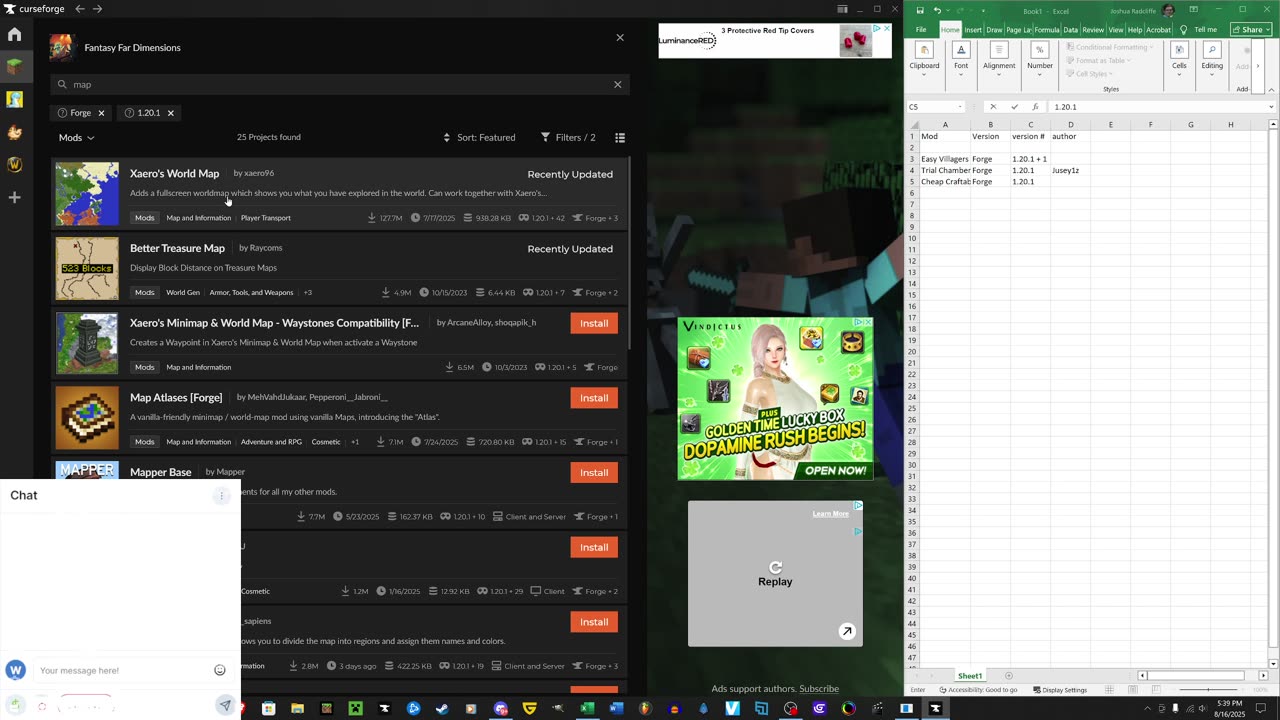This screenshot has height=720, width=1280.
Task: Navigate back in CurseForge
Action: click(x=80, y=9)
